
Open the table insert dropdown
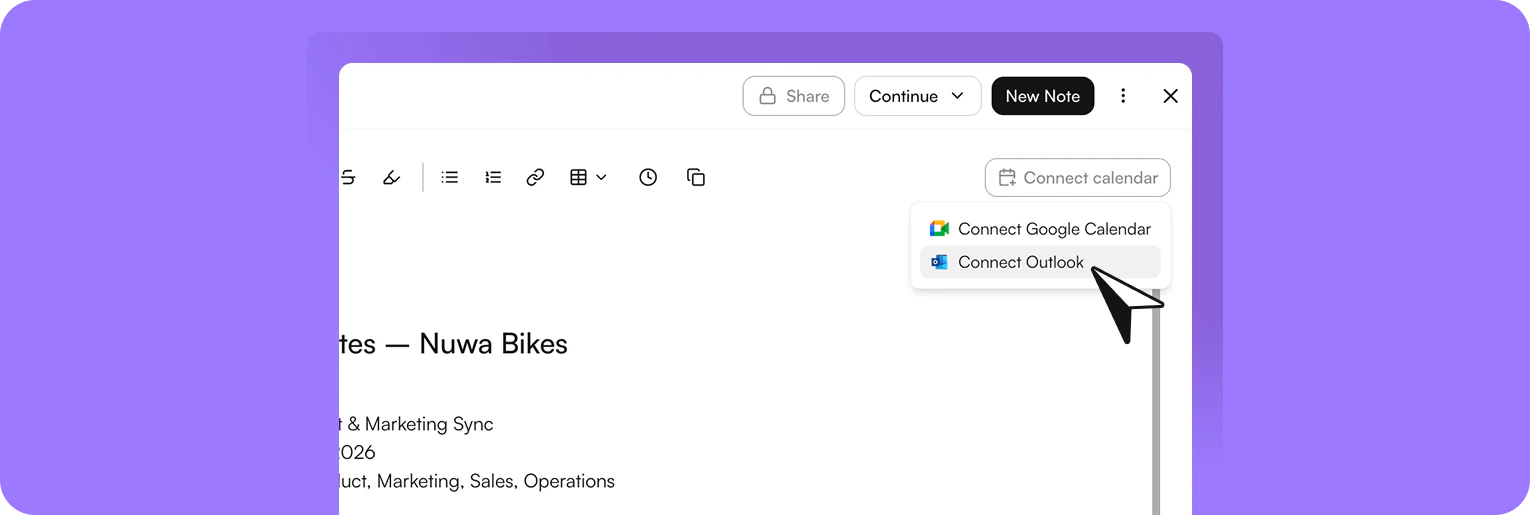tap(588, 177)
